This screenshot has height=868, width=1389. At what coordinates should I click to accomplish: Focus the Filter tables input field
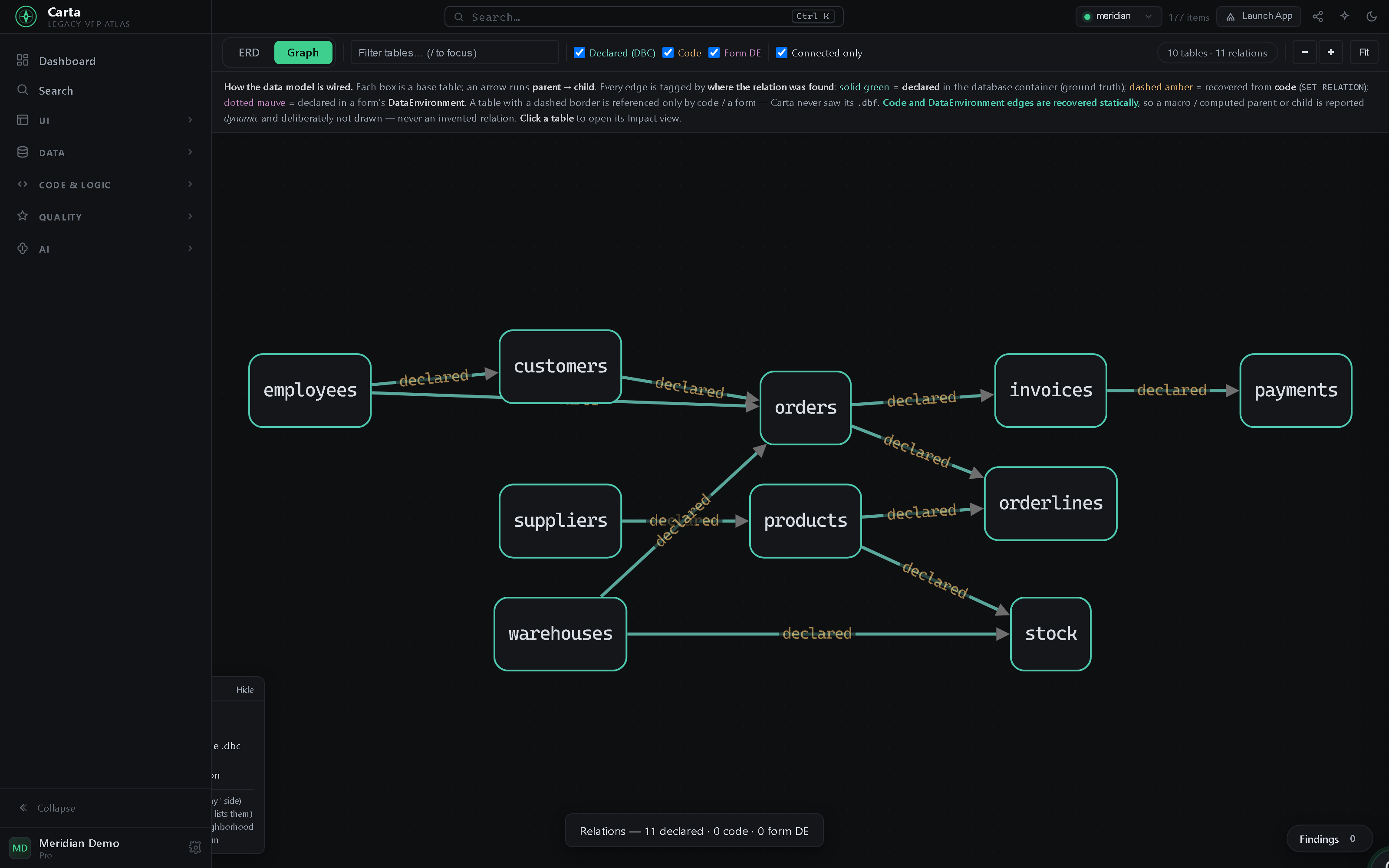[454, 53]
